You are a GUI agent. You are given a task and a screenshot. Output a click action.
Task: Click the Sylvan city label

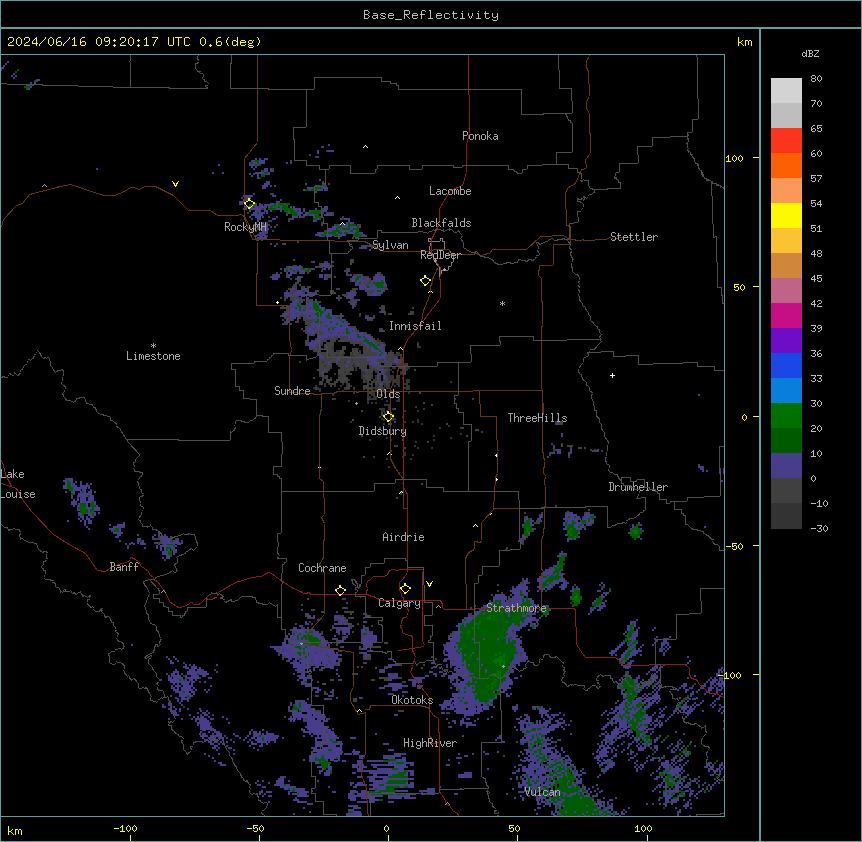(x=390, y=245)
